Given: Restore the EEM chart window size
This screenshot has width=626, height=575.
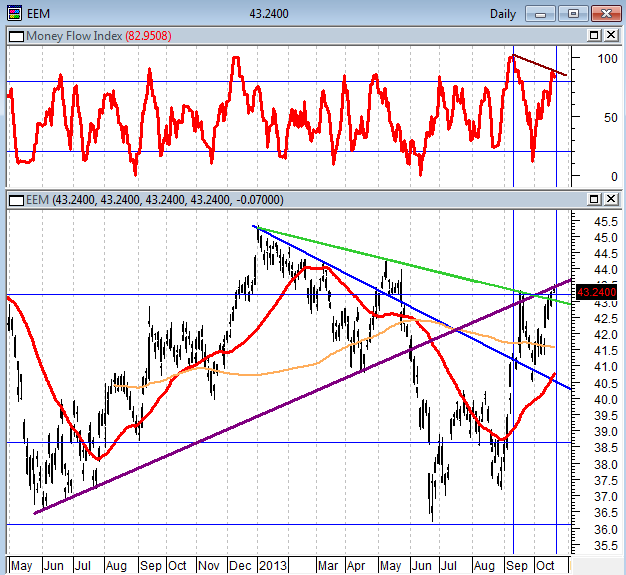Looking at the screenshot, I should 573,14.
